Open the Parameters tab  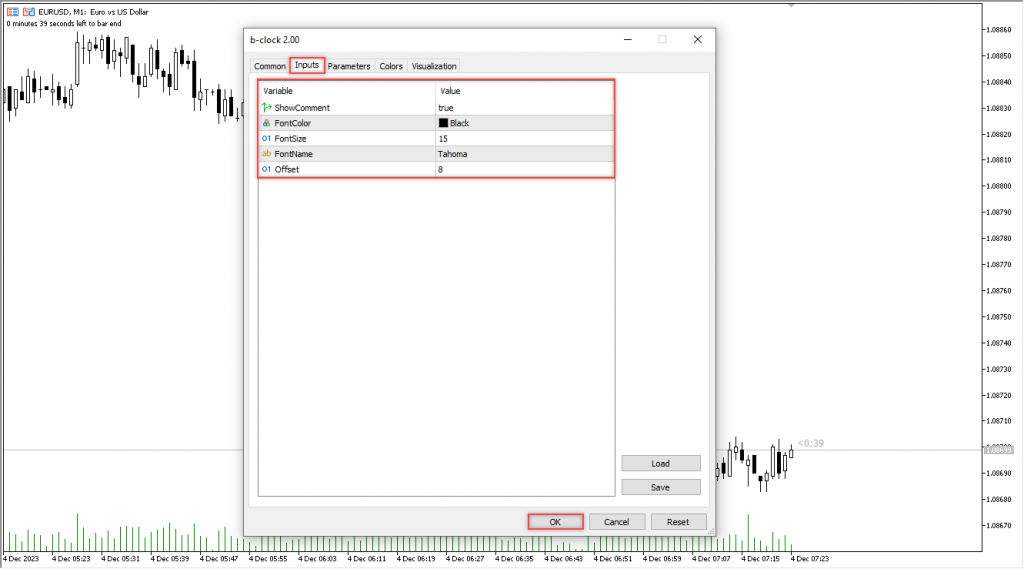coord(349,66)
